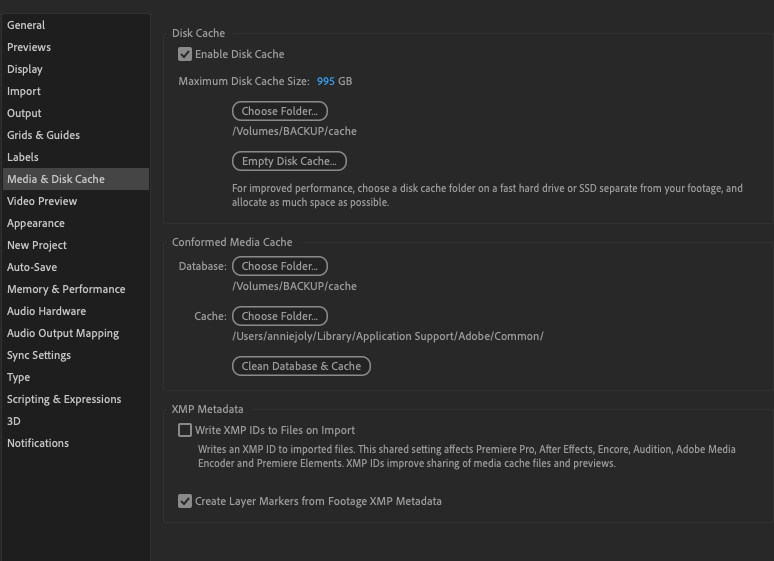Open Auto-Save preferences

32,267
